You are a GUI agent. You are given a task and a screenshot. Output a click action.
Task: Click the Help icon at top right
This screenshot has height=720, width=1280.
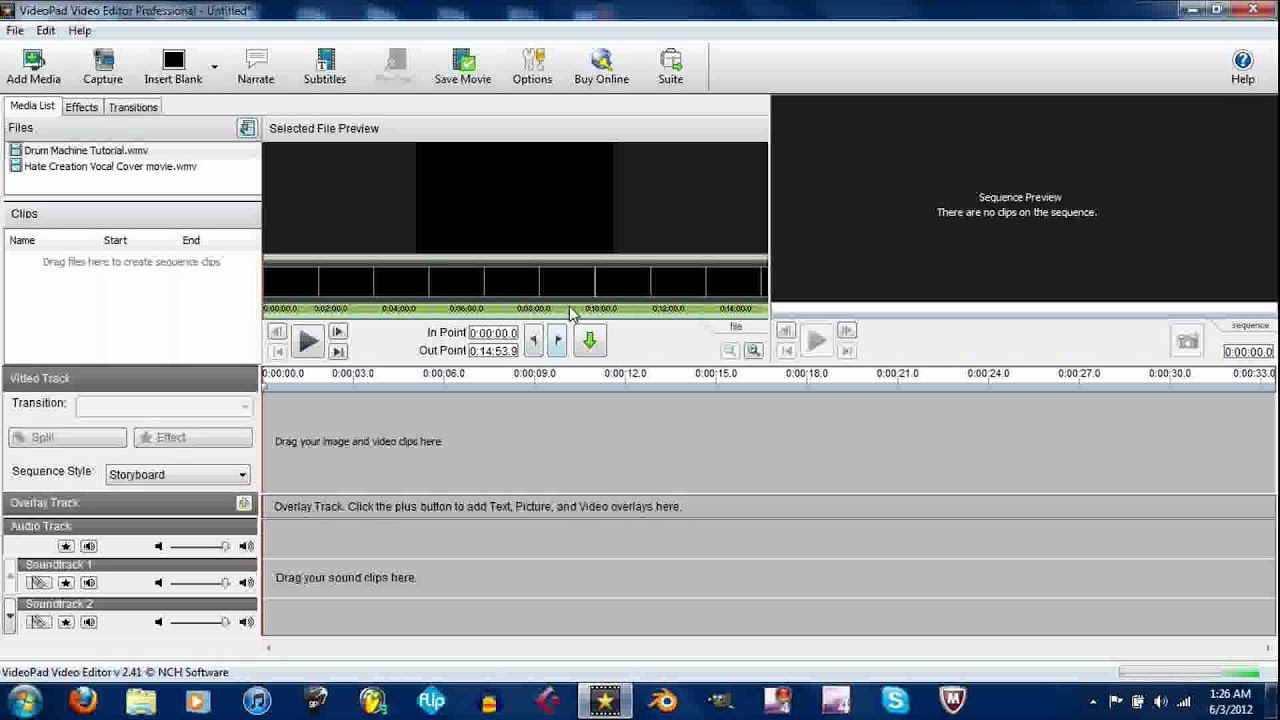[1243, 67]
